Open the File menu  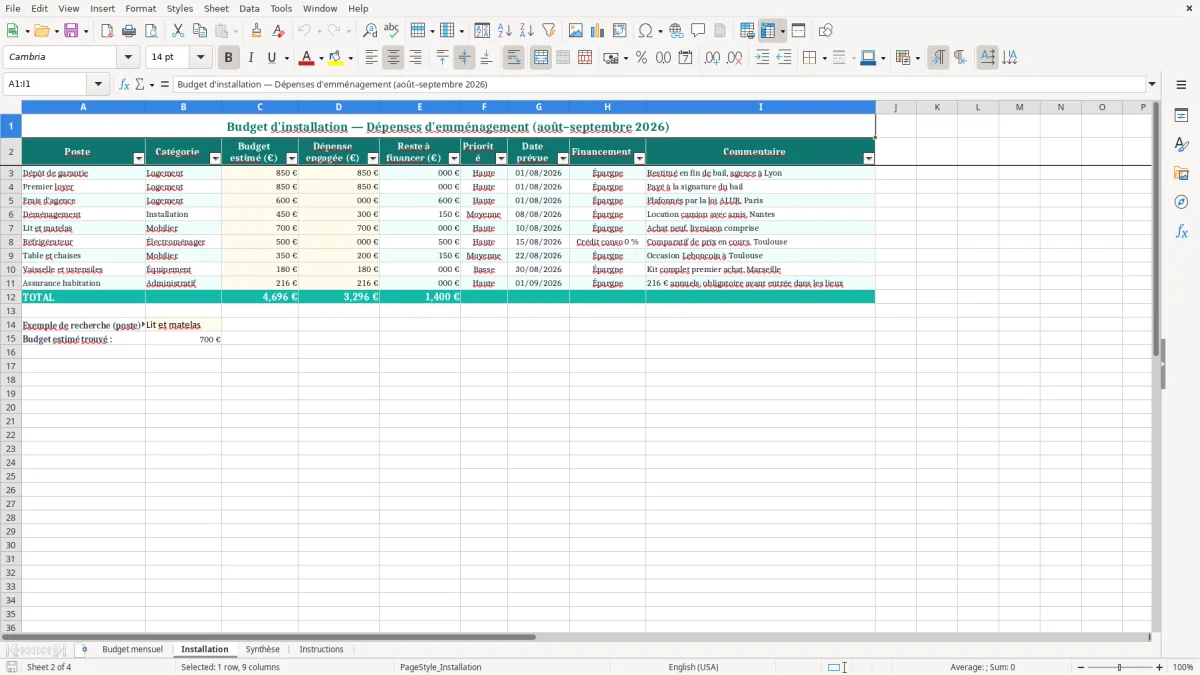(12, 8)
